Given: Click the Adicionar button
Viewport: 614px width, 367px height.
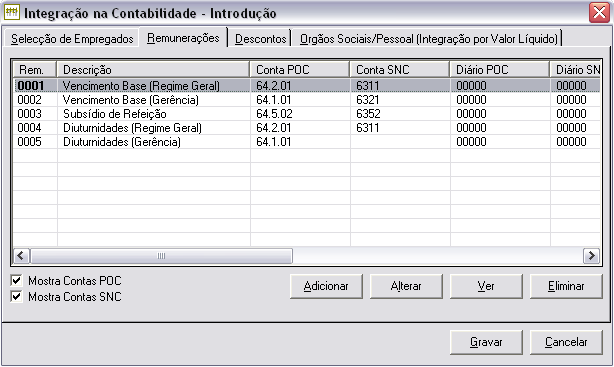Looking at the screenshot, I should click(x=326, y=286).
